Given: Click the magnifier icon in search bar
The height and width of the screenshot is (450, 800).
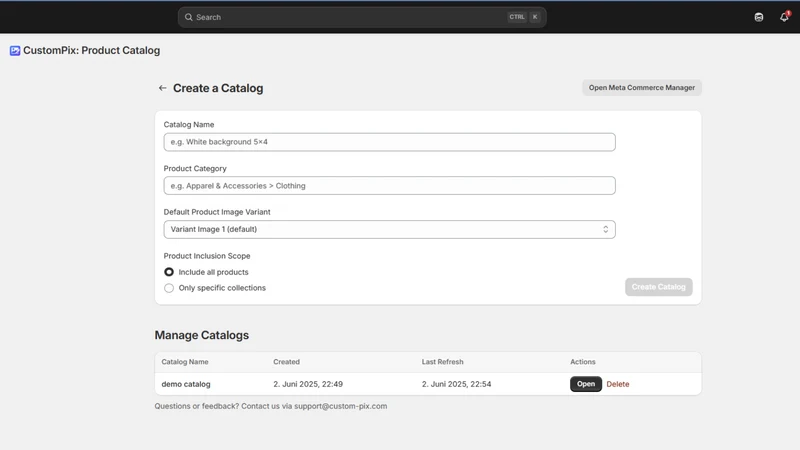Looking at the screenshot, I should point(189,17).
